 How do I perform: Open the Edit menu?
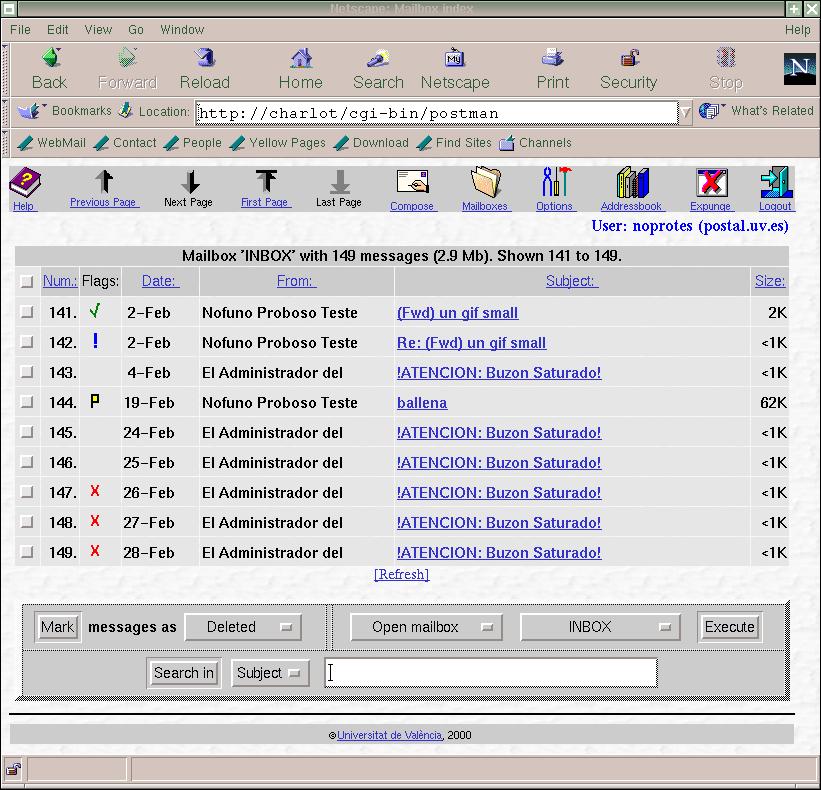coord(58,30)
